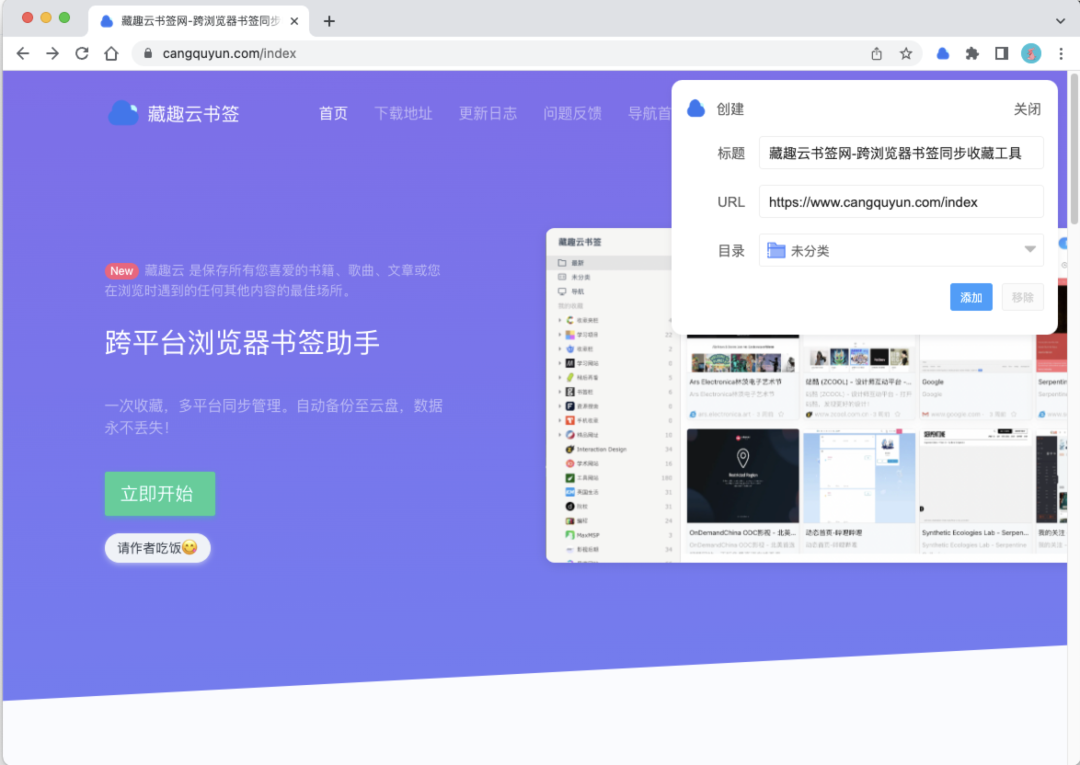Open the Chrome extensions puzzle icon
The height and width of the screenshot is (765, 1080).
click(x=972, y=55)
